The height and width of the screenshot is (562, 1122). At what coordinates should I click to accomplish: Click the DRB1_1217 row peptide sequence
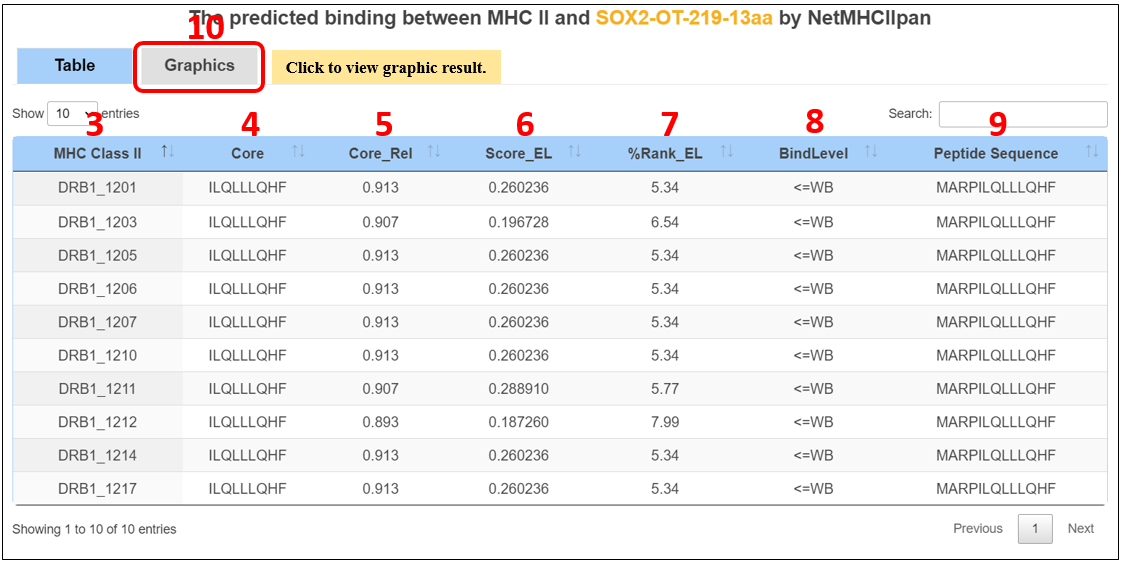tap(995, 489)
